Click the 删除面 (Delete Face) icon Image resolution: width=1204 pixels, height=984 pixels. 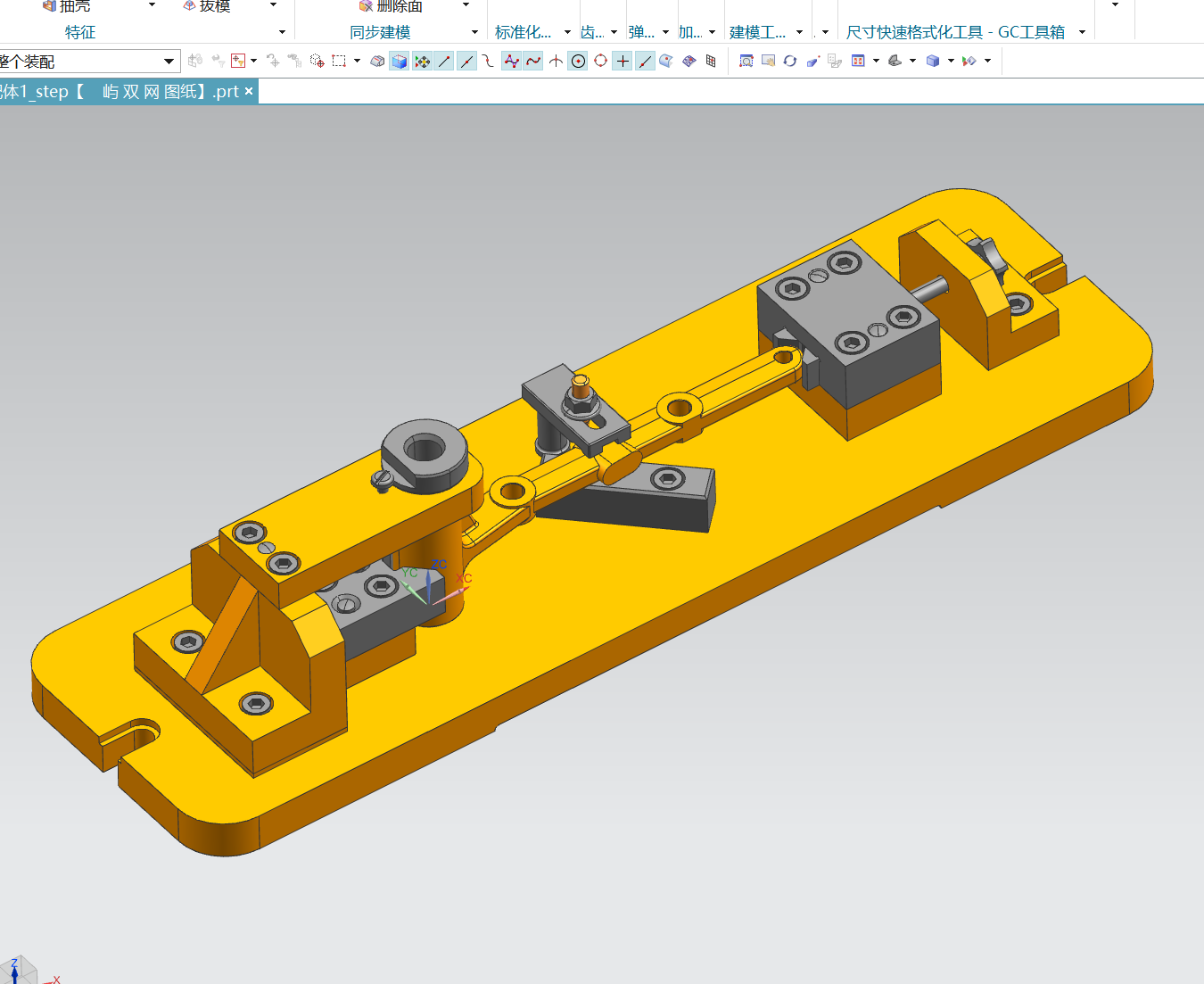click(x=366, y=6)
